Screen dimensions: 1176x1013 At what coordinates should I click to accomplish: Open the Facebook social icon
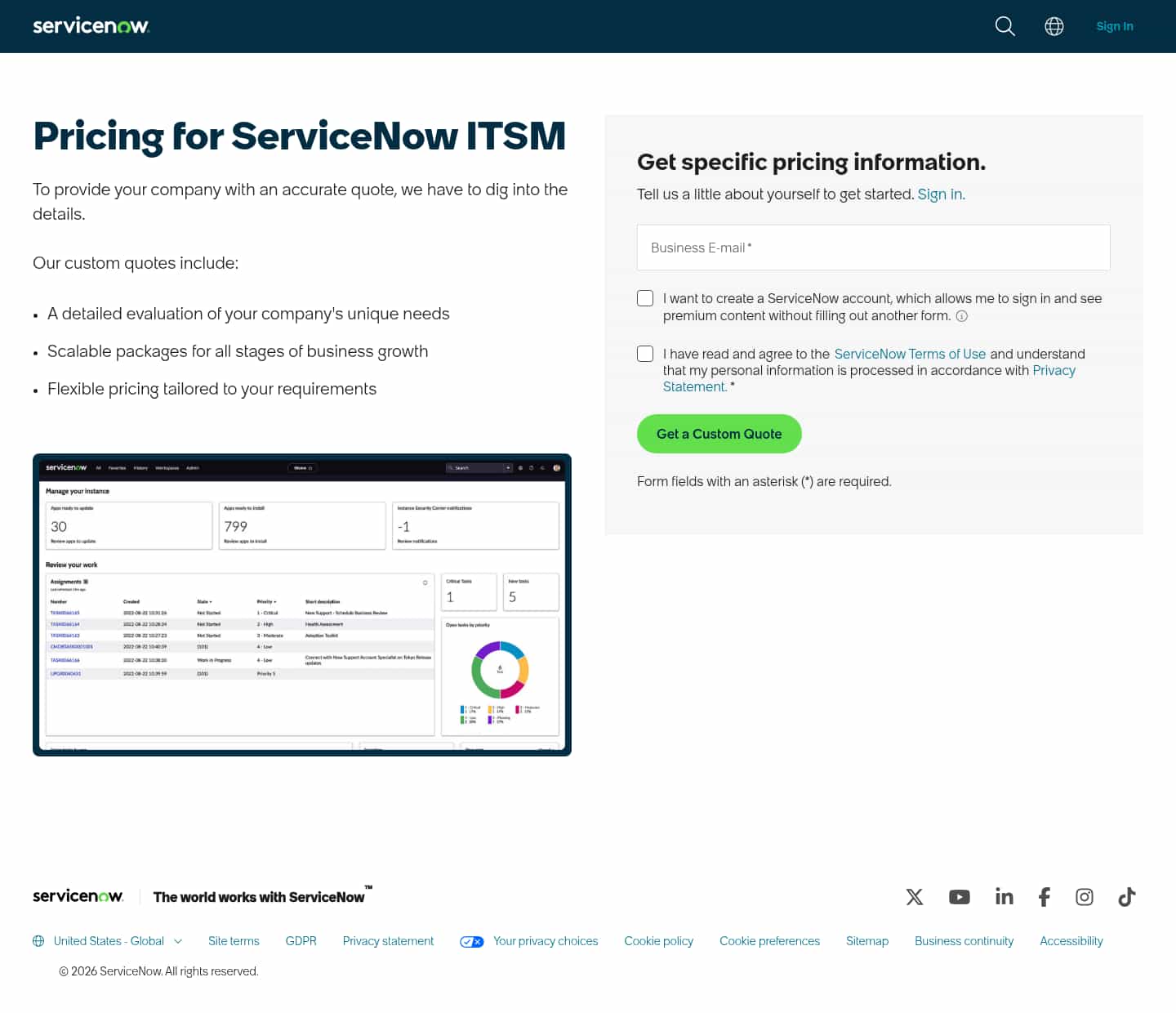pos(1045,897)
